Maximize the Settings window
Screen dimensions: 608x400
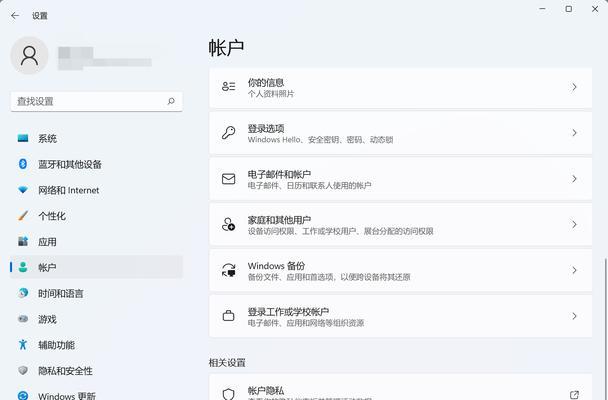(x=568, y=9)
